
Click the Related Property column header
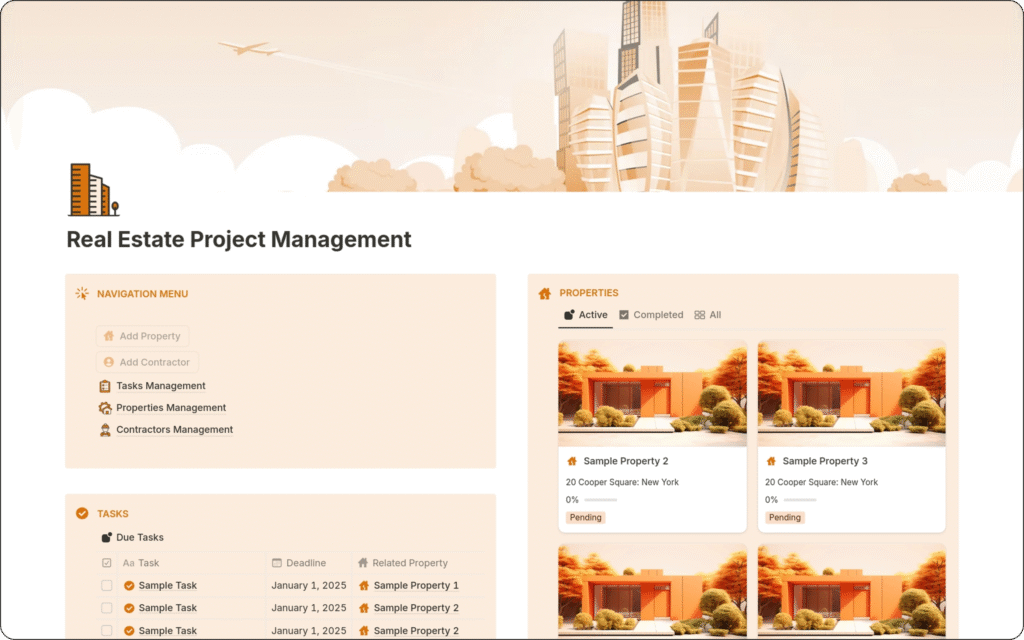point(410,563)
